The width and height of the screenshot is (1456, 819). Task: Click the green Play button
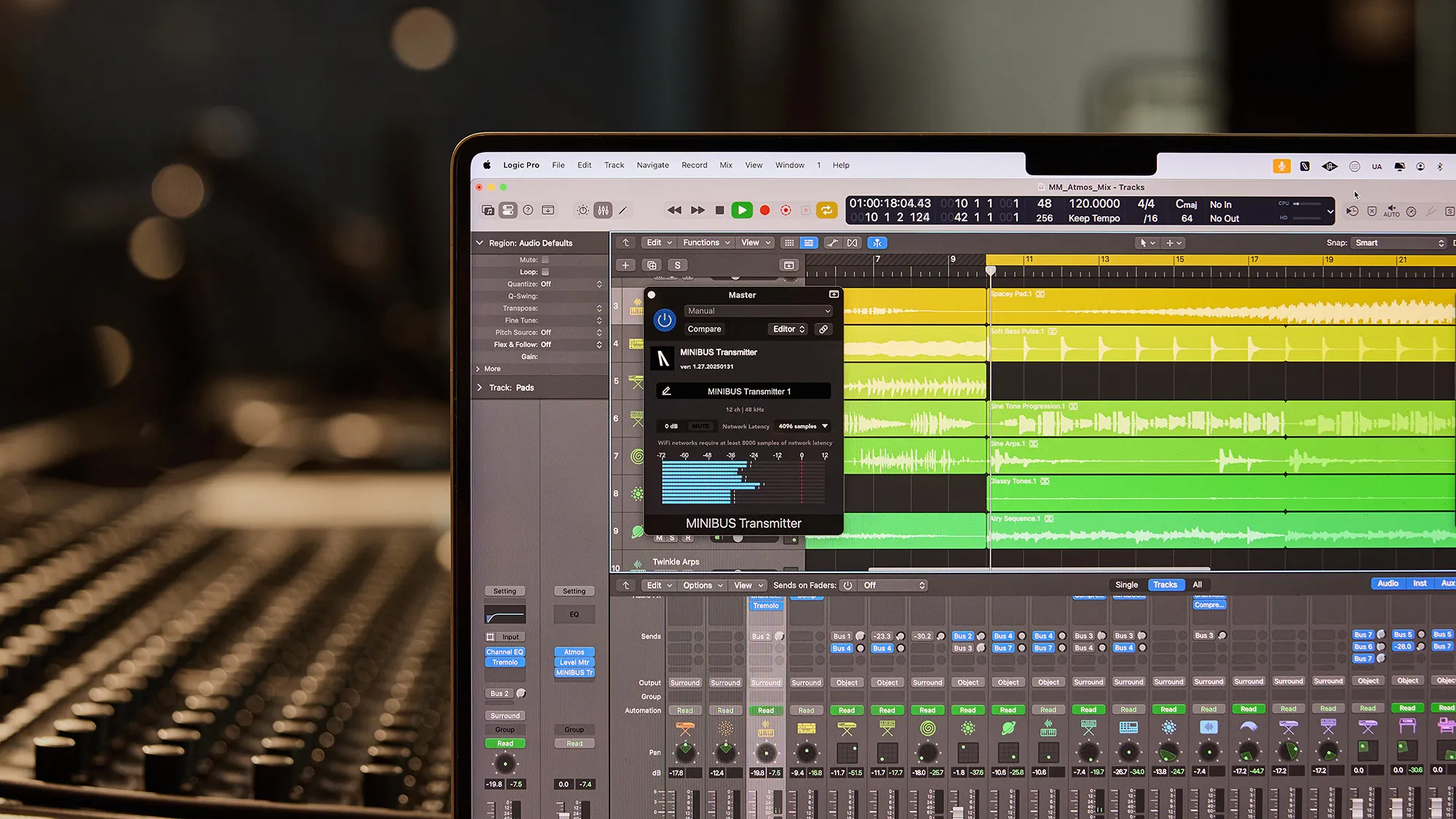click(x=742, y=210)
